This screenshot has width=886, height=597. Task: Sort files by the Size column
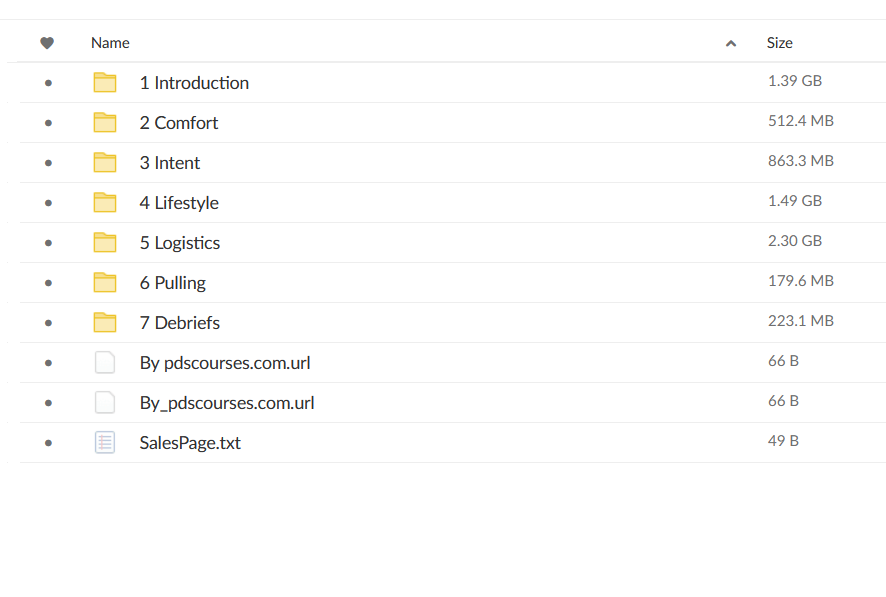tap(780, 43)
